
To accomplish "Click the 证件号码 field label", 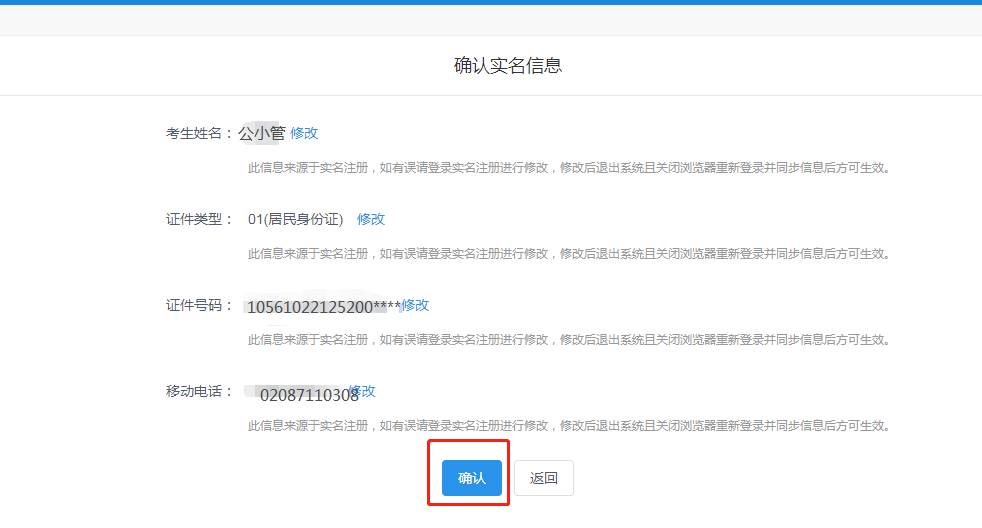I will coord(199,305).
